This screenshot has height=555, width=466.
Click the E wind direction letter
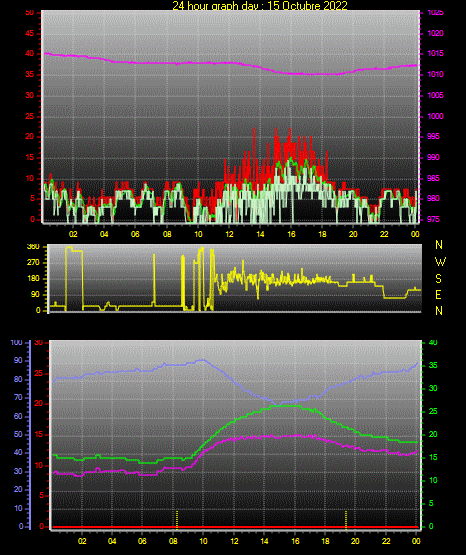438,295
